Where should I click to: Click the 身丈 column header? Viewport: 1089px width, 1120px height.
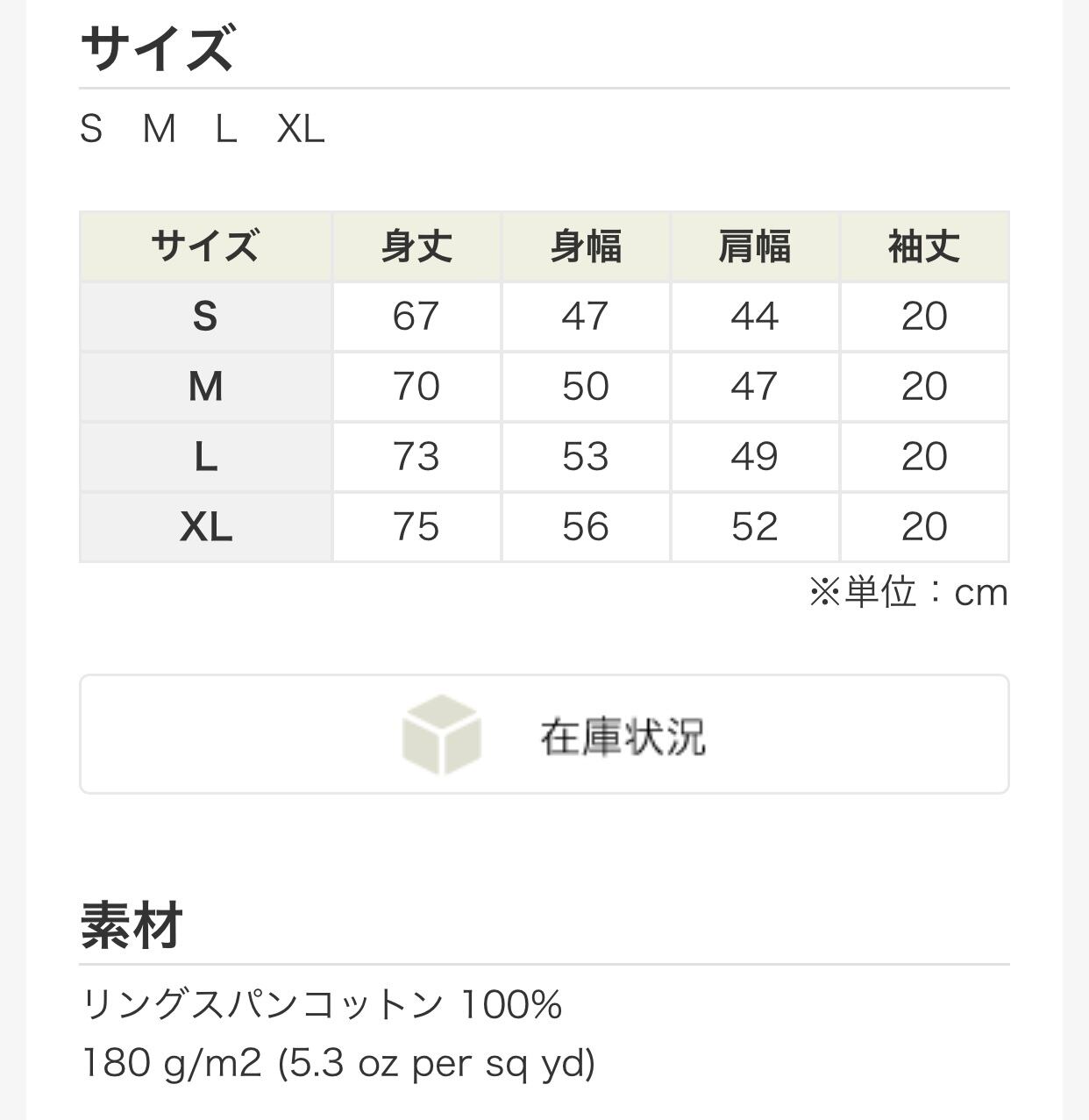pos(416,246)
